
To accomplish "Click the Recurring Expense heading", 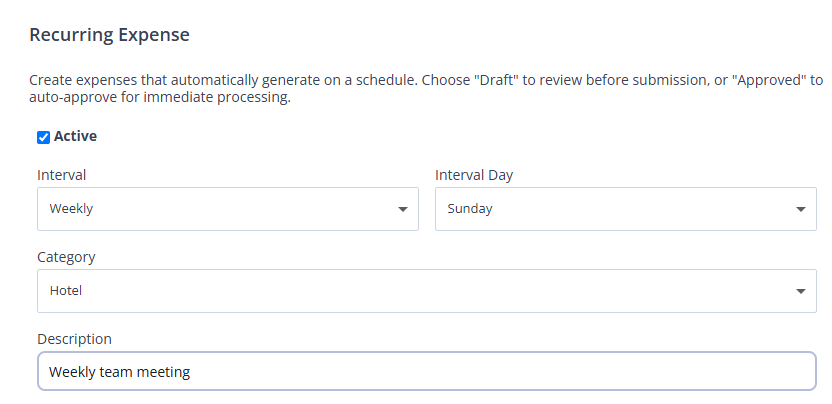I will pyautogui.click(x=109, y=35).
